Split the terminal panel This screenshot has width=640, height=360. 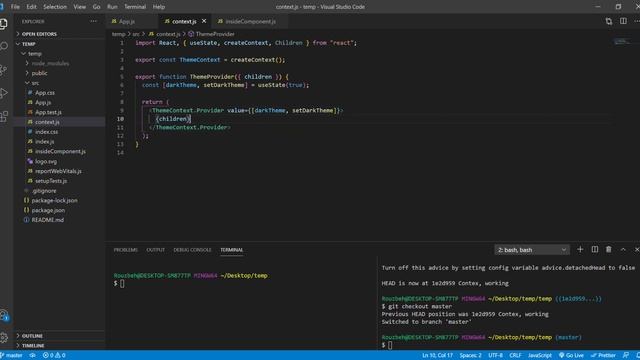[595, 249]
